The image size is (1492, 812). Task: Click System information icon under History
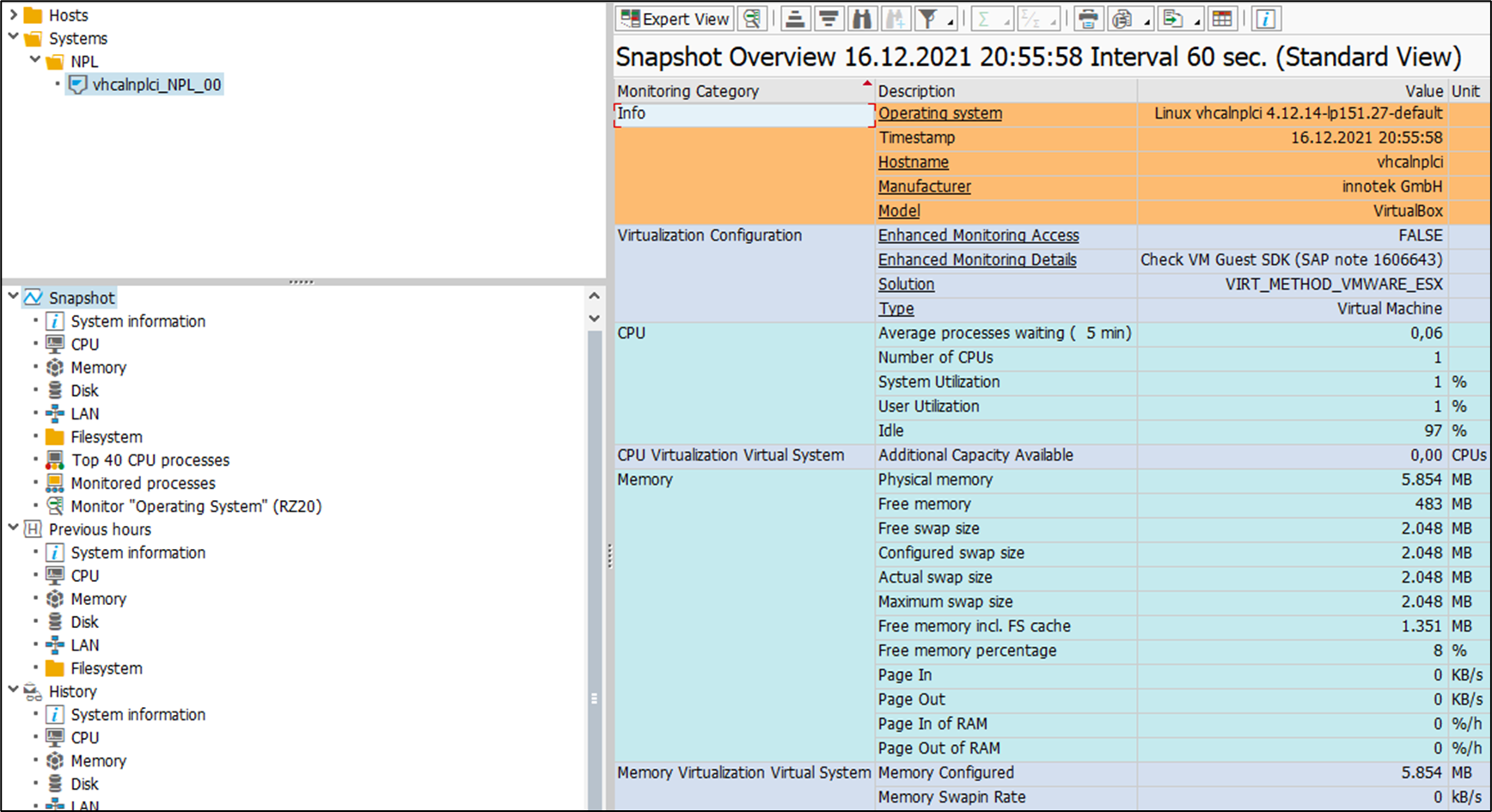click(x=55, y=714)
